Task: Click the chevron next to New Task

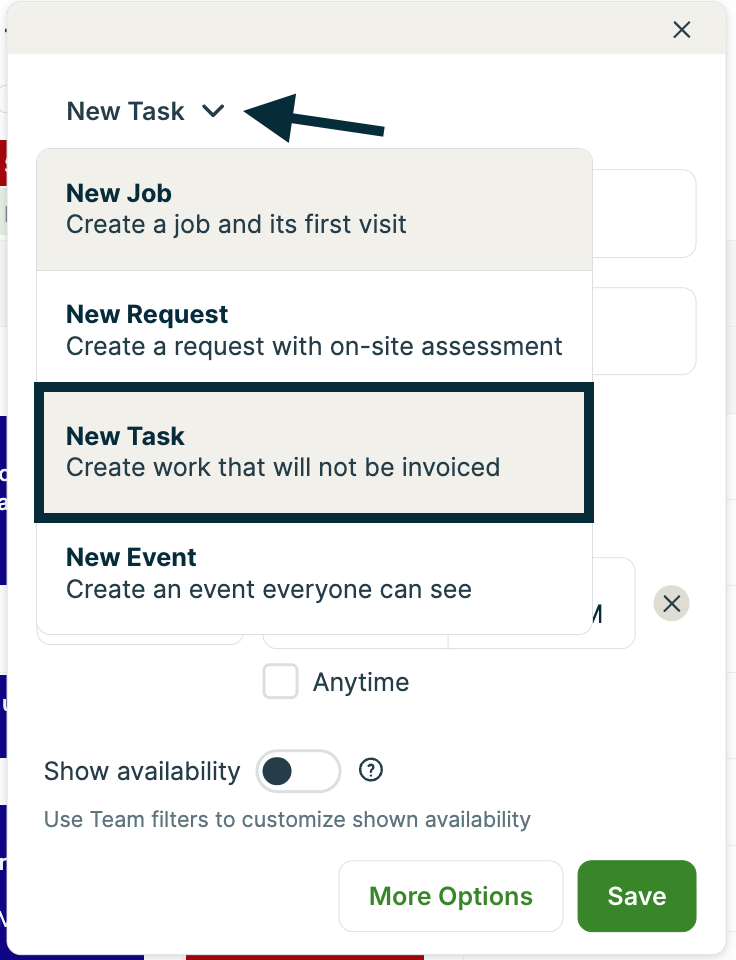Action: coord(213,111)
